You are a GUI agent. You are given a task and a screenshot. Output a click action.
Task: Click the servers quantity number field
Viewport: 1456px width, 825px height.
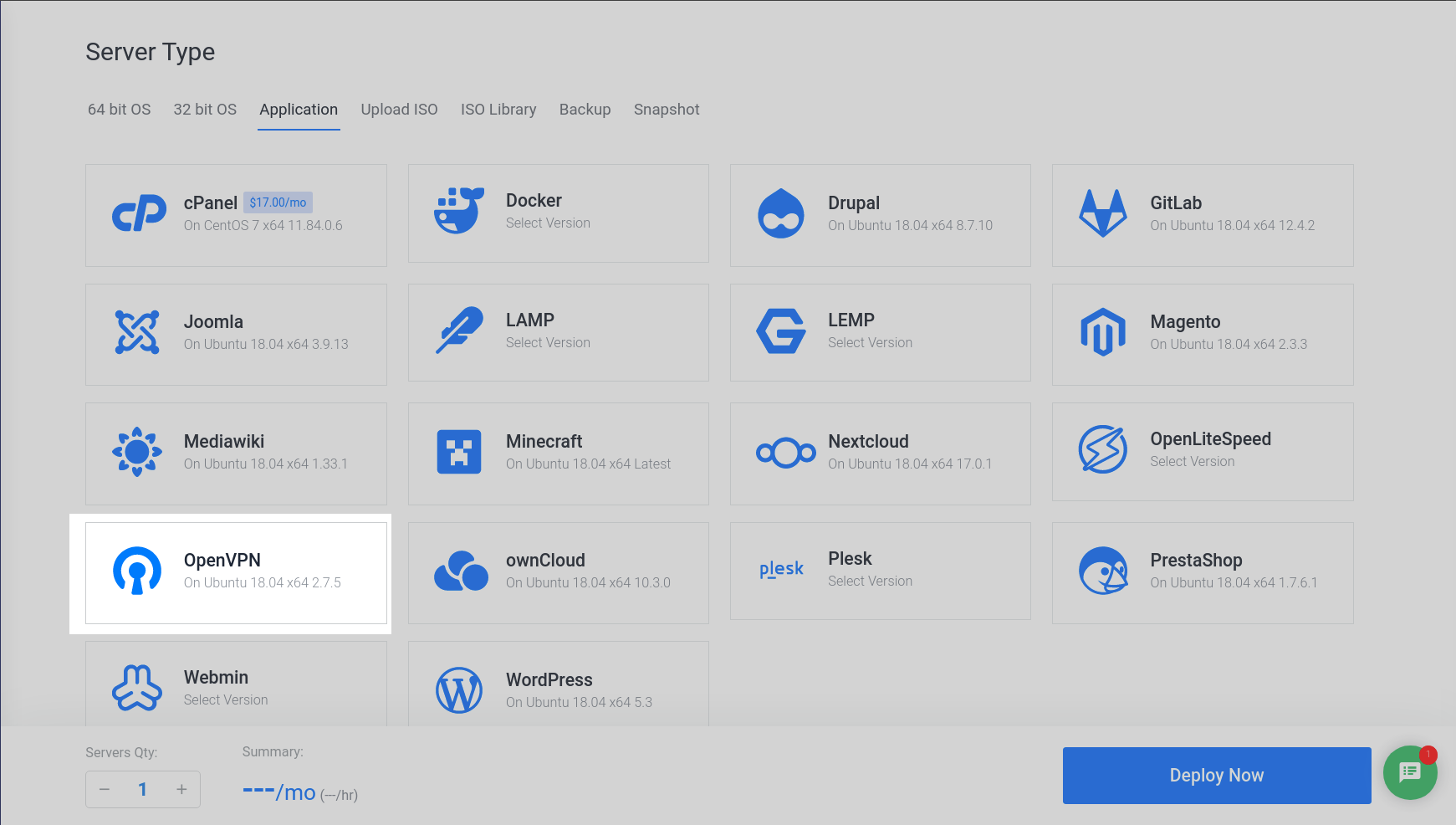[143, 789]
